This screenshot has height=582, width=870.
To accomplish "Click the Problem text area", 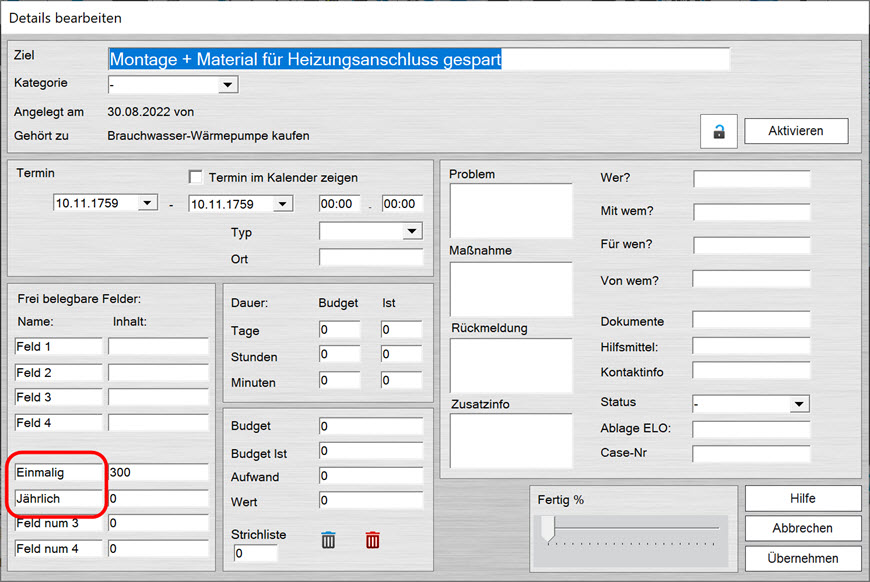I will tap(510, 210).
